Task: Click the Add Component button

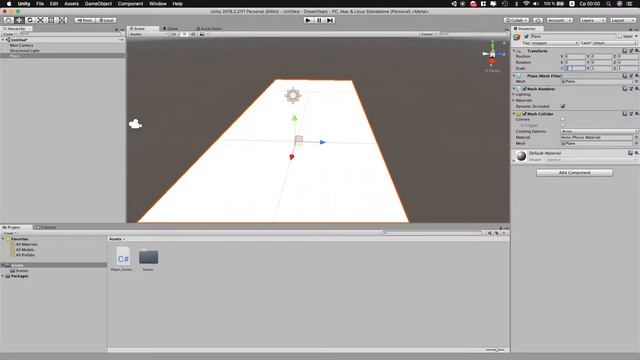Action: tap(574, 173)
